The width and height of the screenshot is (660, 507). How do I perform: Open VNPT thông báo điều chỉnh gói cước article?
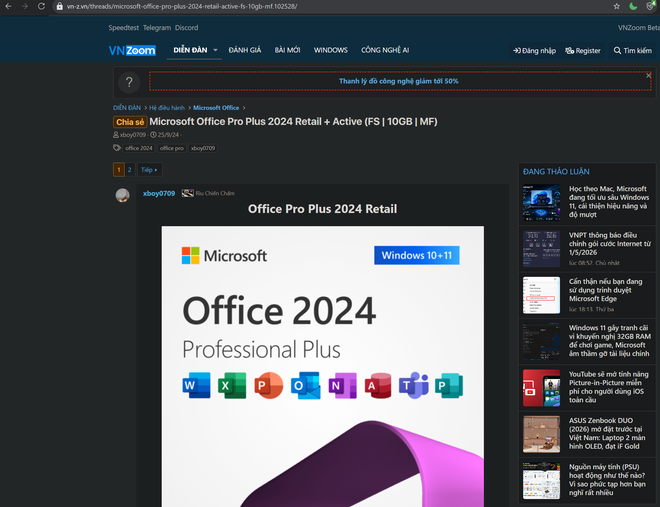pyautogui.click(x=609, y=244)
